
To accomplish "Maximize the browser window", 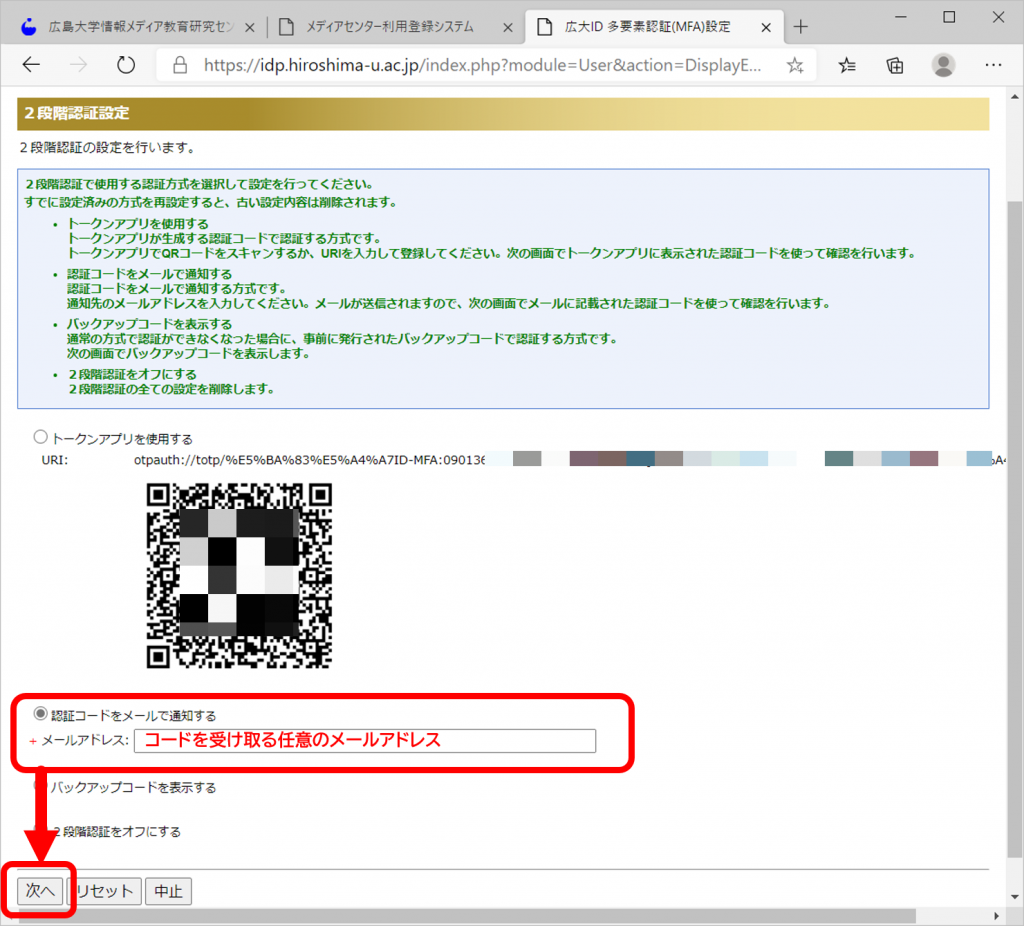I will (949, 18).
